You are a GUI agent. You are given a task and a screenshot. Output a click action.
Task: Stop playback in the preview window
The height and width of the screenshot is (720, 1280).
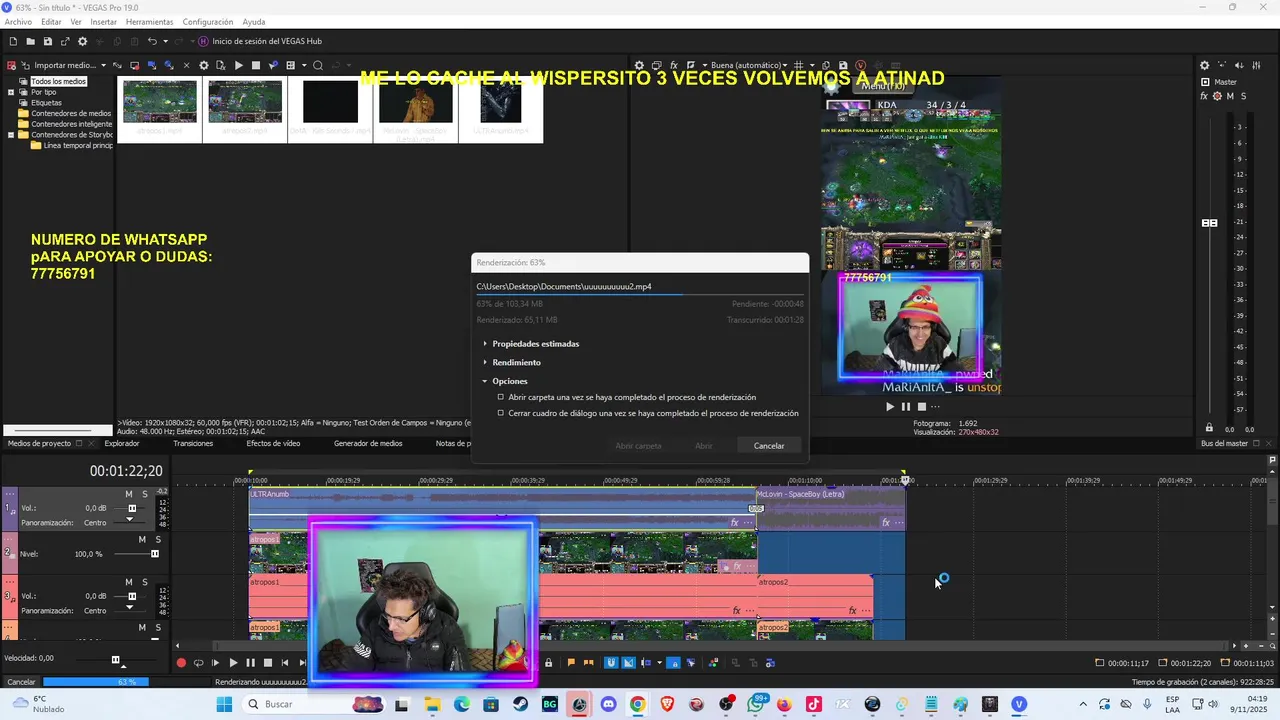[x=922, y=406]
